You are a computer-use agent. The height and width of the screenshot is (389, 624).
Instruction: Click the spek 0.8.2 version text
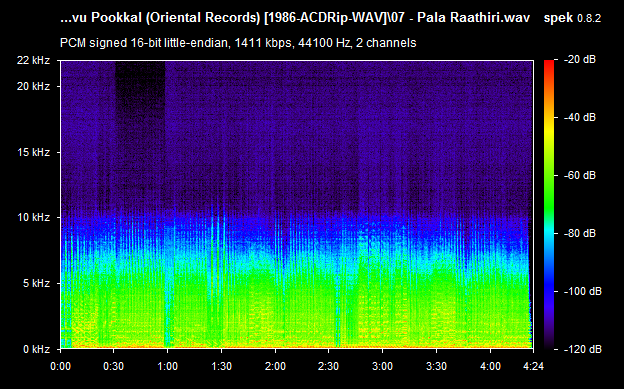click(x=572, y=18)
